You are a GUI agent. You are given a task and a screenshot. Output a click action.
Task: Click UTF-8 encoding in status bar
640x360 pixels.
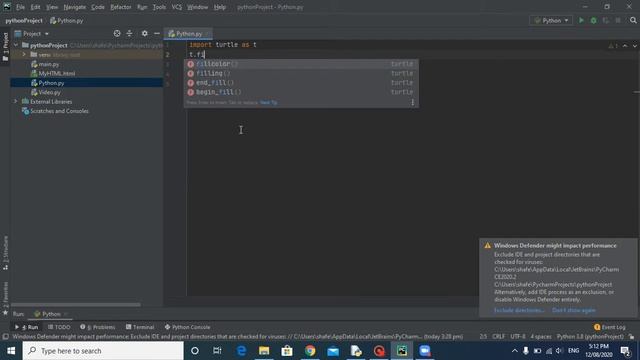tap(518, 336)
